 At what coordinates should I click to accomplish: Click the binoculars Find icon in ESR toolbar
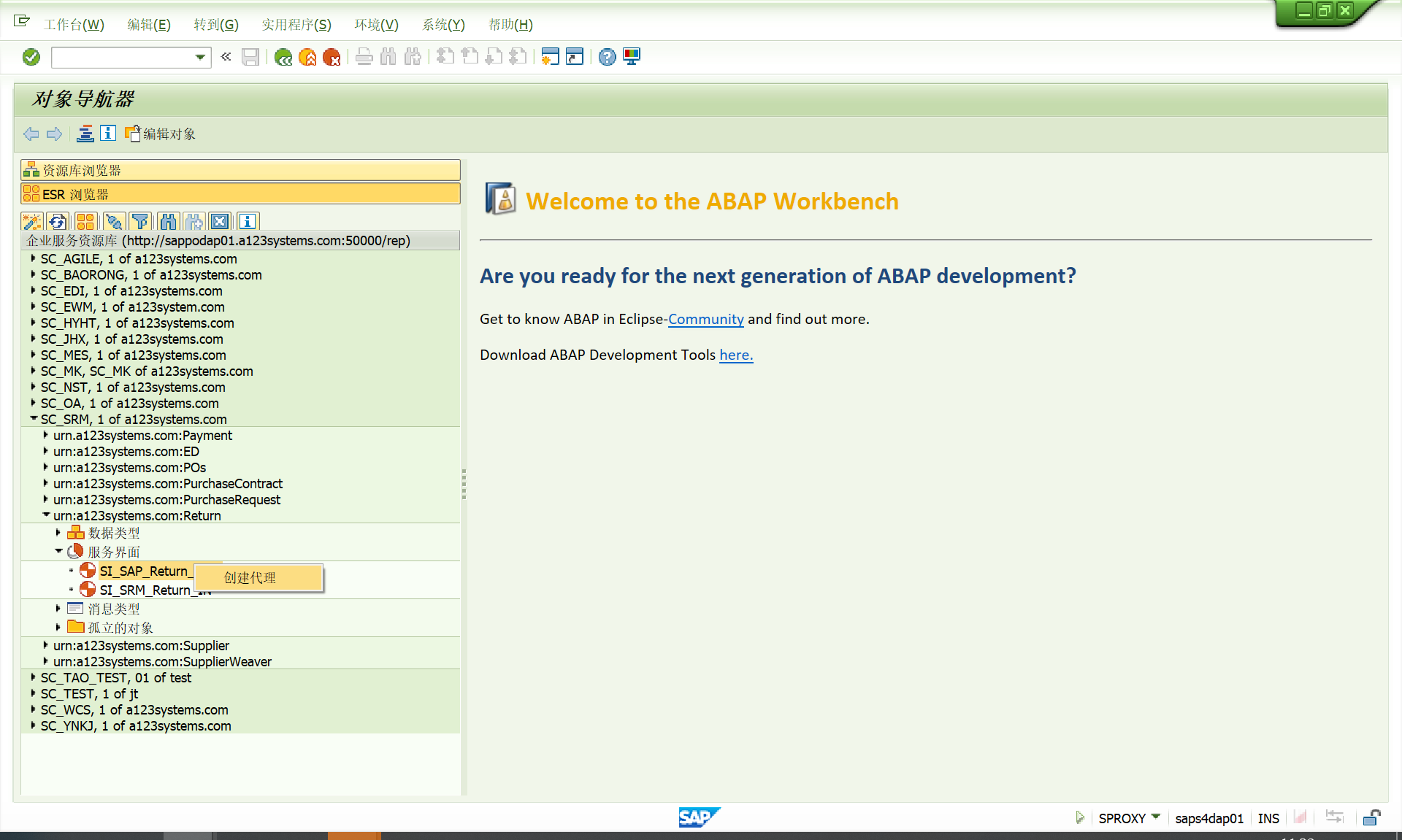(168, 222)
